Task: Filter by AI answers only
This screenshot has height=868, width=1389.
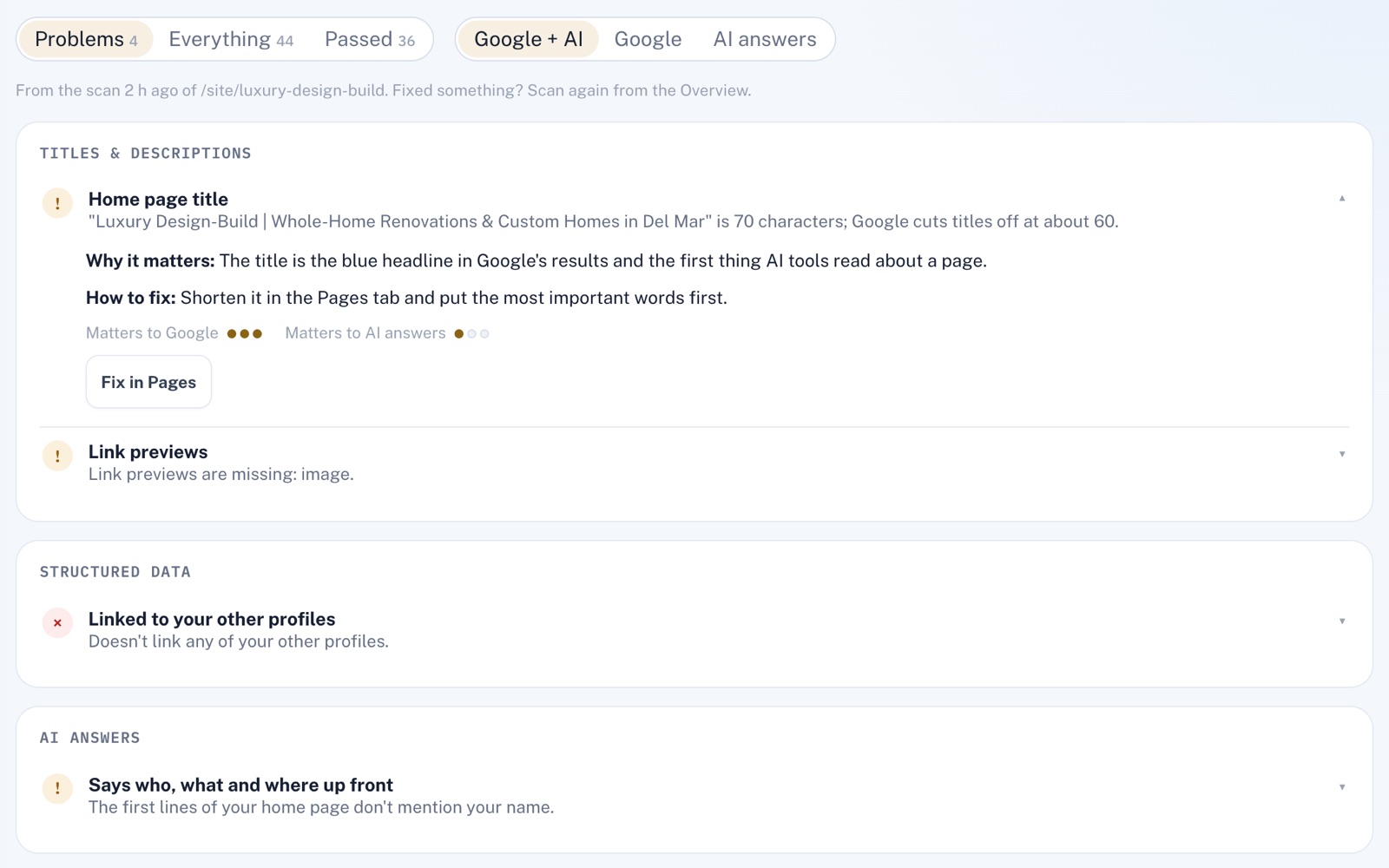Action: point(765,39)
